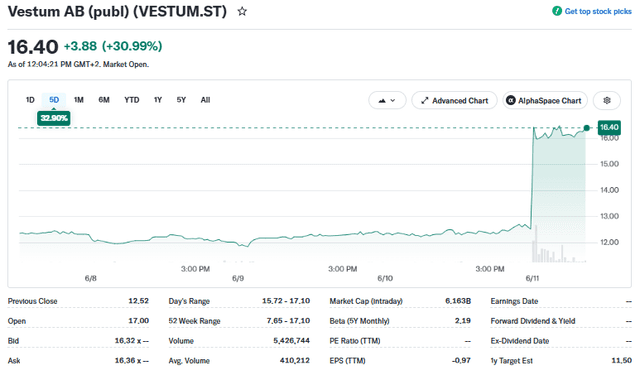
Task: Click the Earnings Date label
Action: (514, 301)
